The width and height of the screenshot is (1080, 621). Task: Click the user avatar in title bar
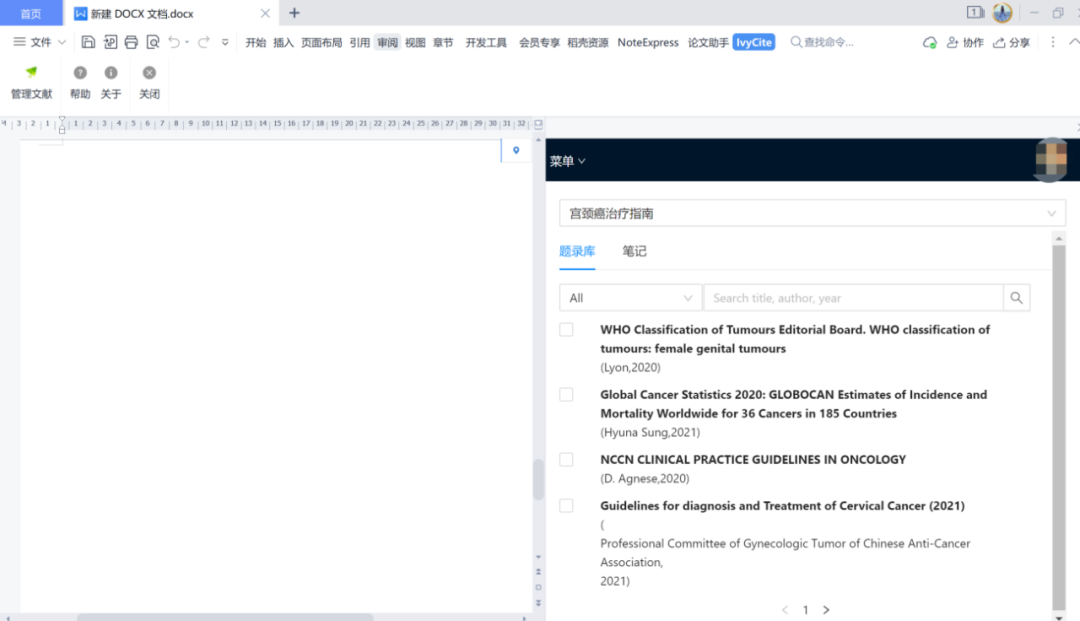pyautogui.click(x=1002, y=12)
